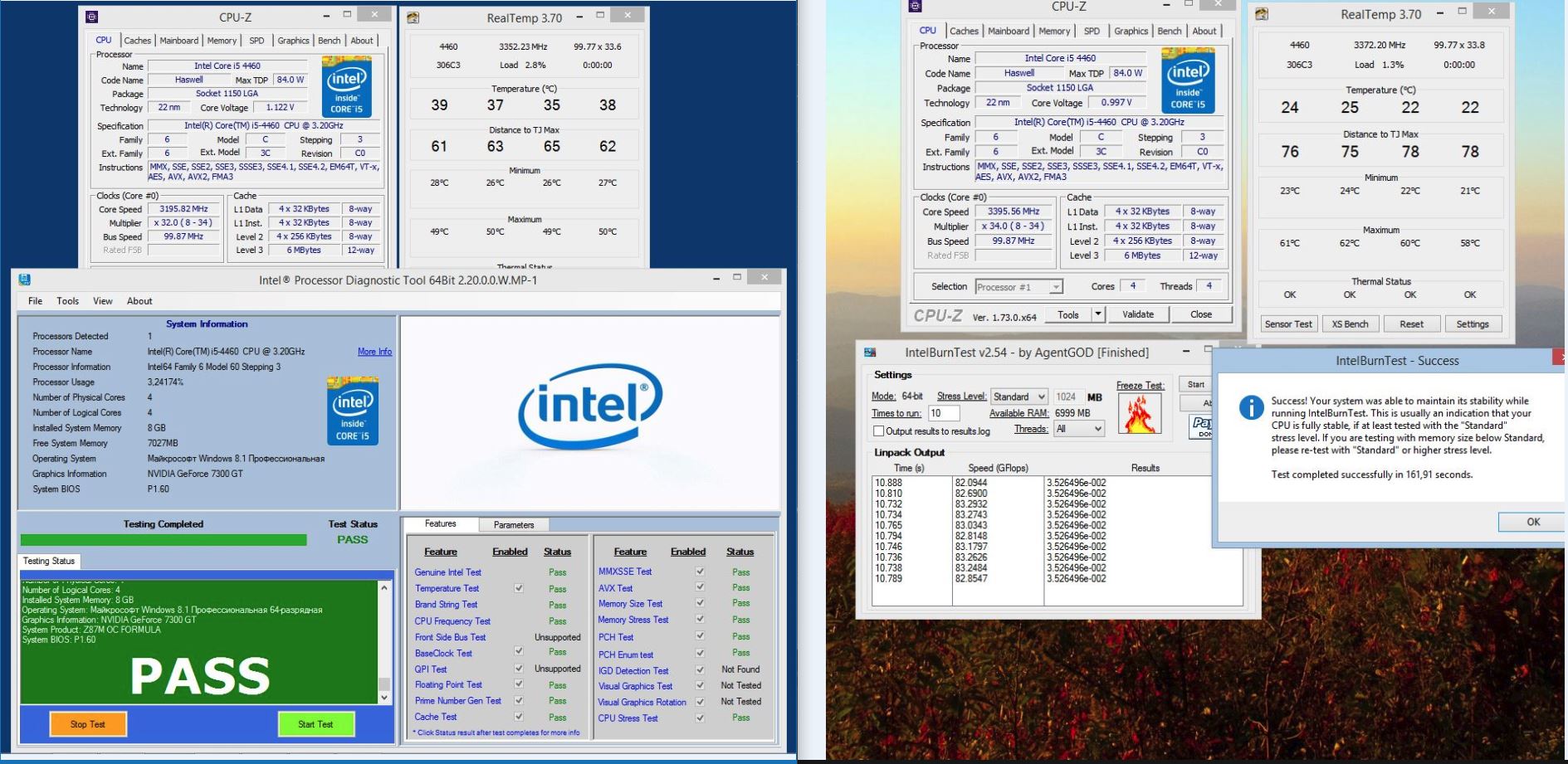Click the Times to run input field
The image size is (1568, 764).
click(x=943, y=413)
